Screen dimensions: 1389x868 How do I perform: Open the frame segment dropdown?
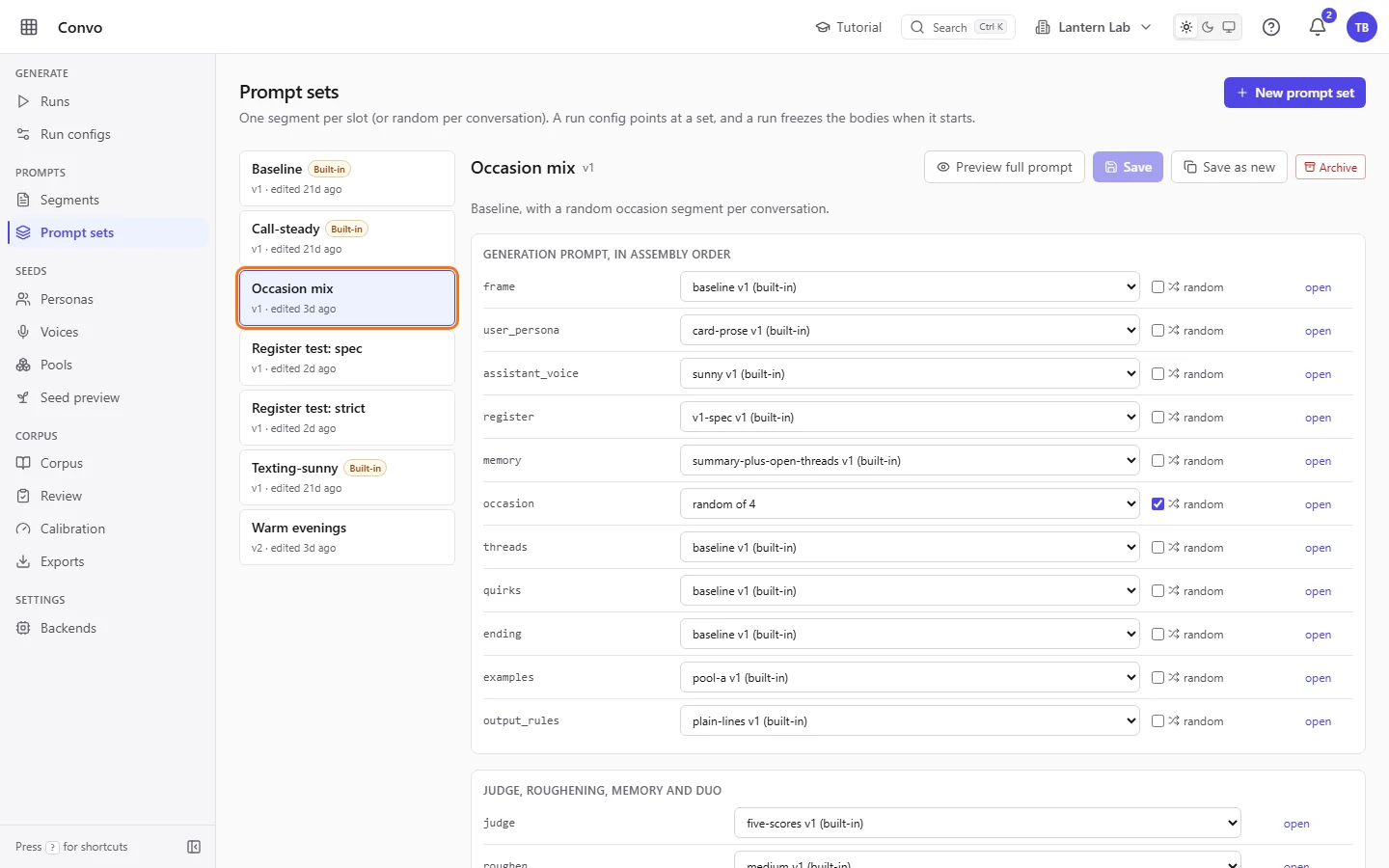[x=910, y=287]
